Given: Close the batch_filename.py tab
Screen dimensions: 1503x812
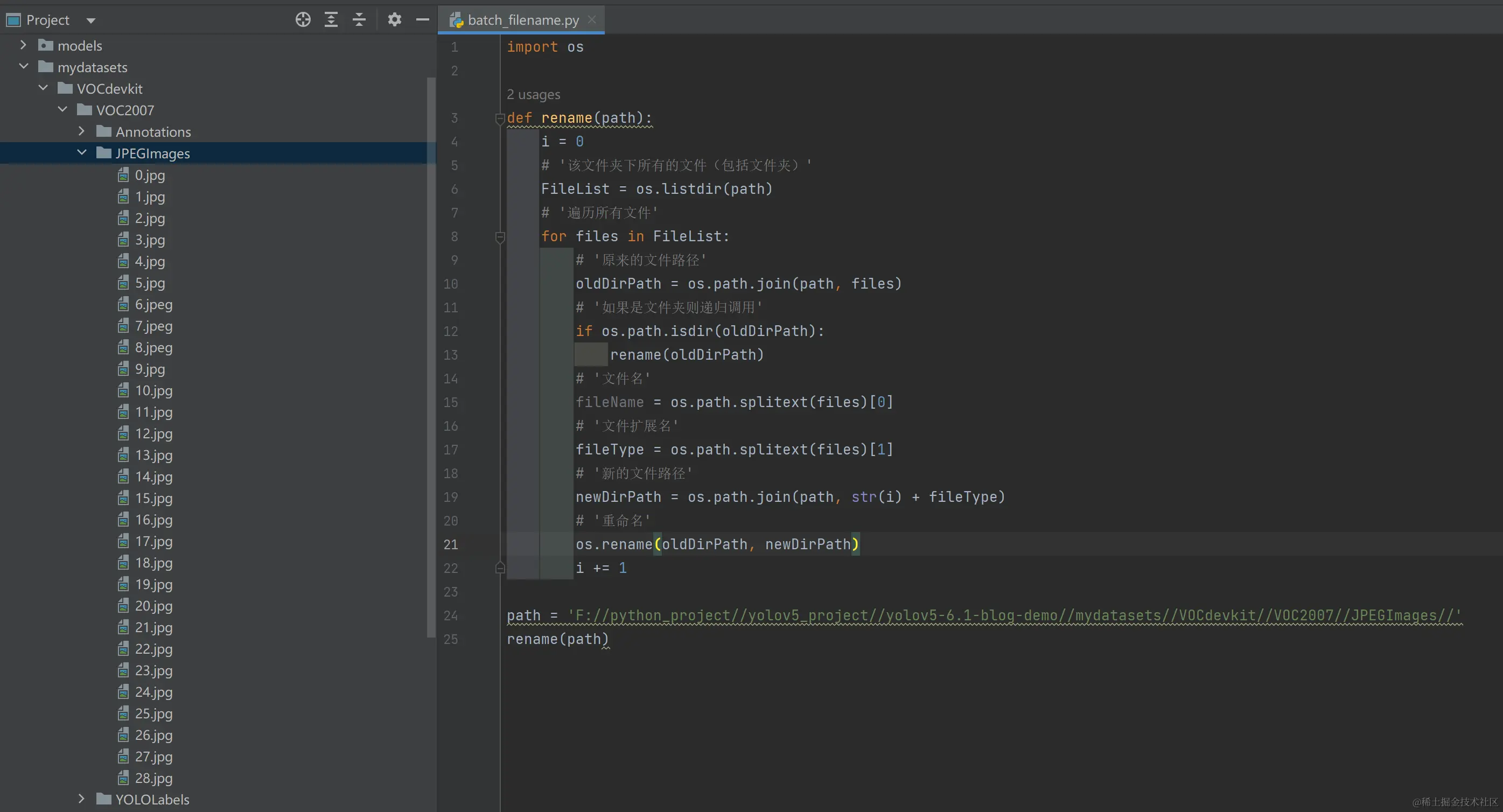Looking at the screenshot, I should pos(592,20).
